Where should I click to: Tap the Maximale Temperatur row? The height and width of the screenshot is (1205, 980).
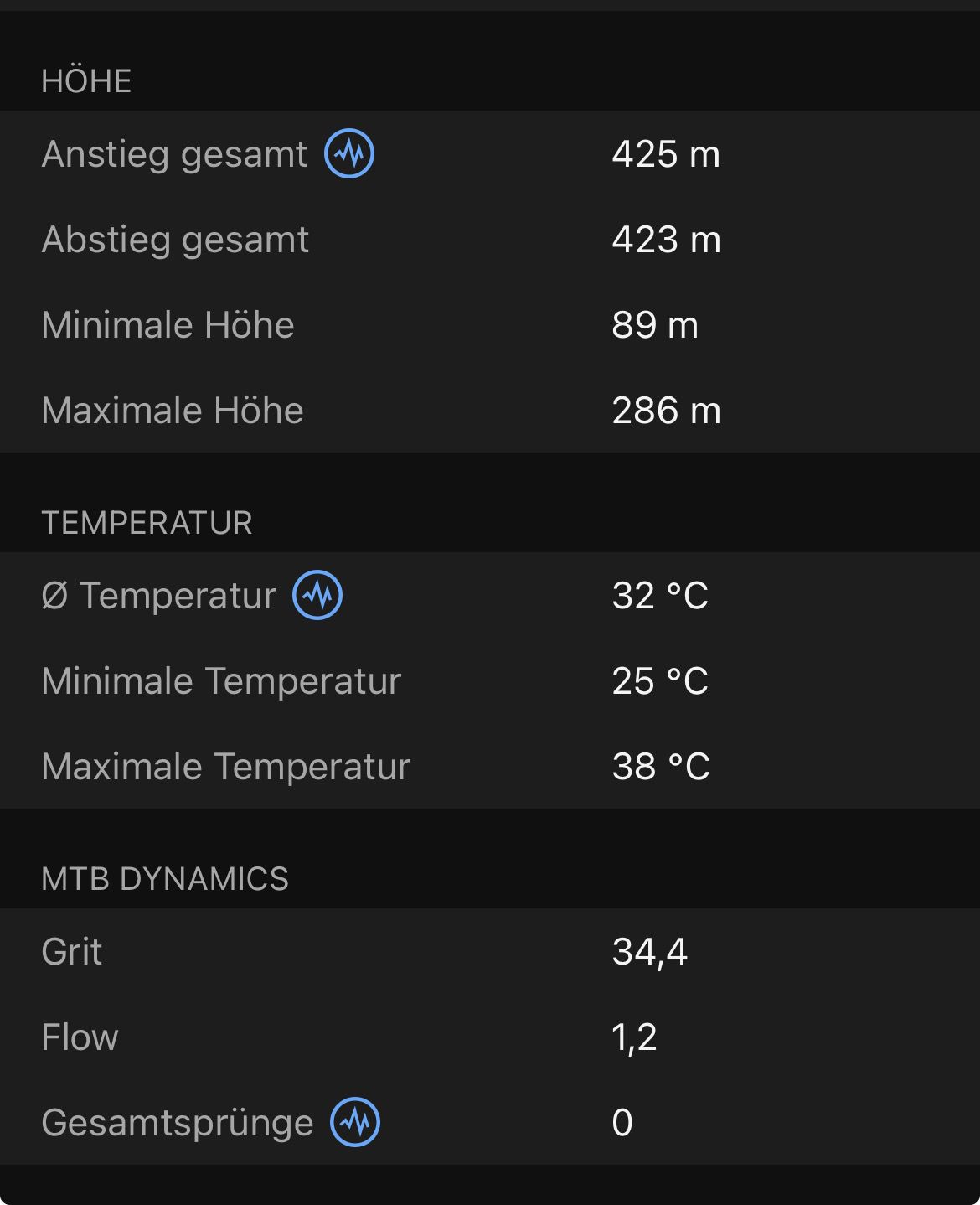click(490, 766)
